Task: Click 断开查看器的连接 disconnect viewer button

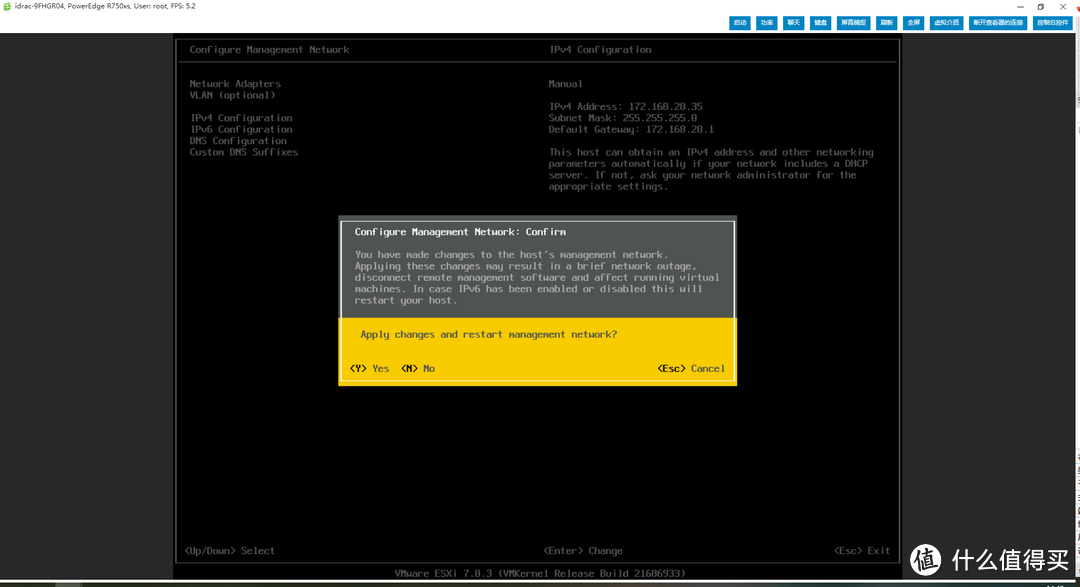Action: (998, 23)
